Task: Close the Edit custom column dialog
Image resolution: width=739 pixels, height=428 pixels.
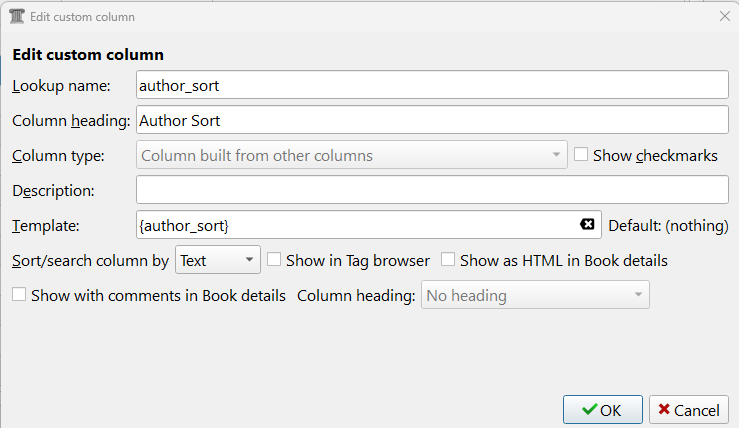Action: coord(724,17)
